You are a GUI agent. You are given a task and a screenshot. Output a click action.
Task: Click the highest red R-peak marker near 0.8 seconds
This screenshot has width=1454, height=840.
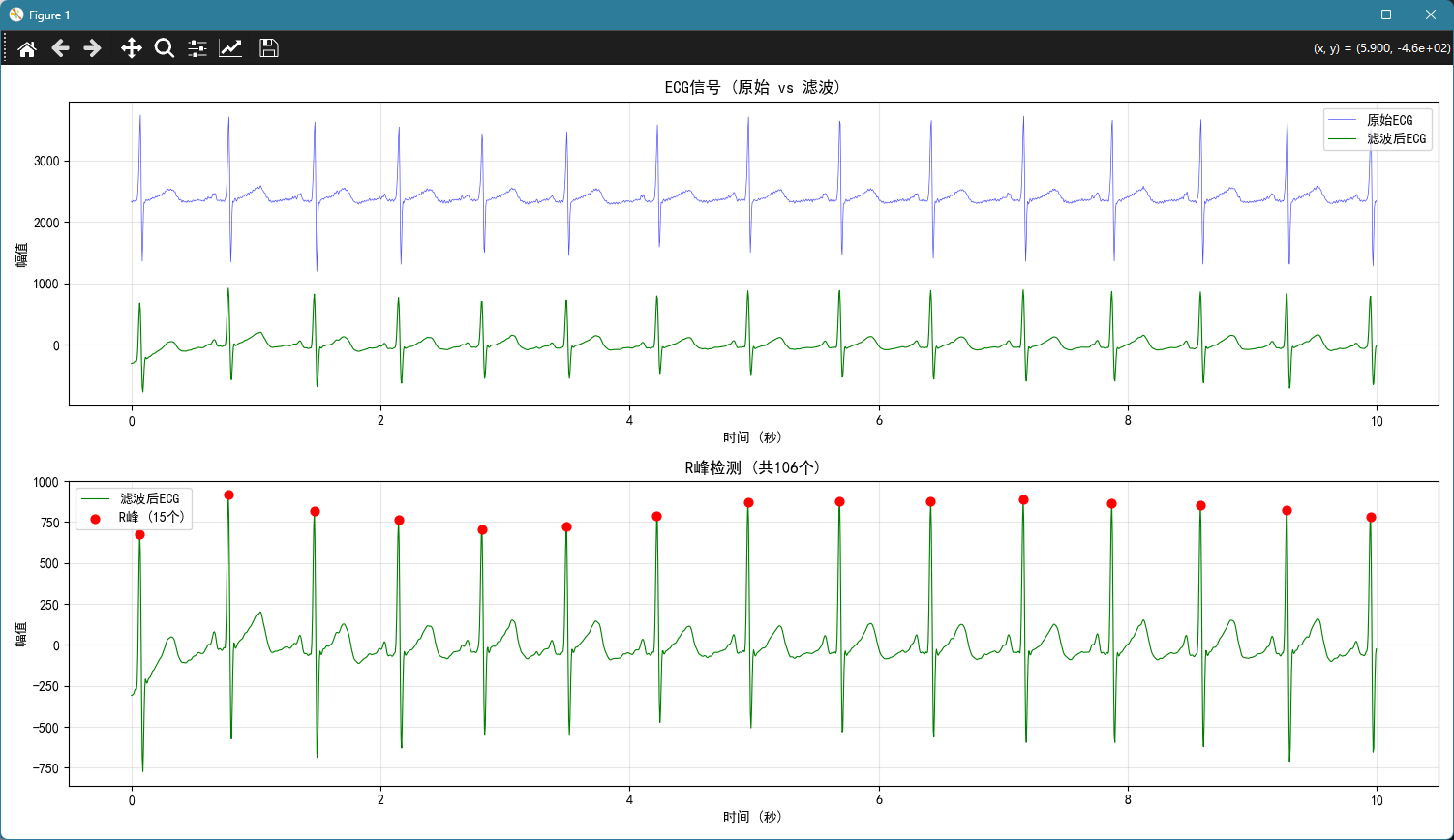pos(228,495)
